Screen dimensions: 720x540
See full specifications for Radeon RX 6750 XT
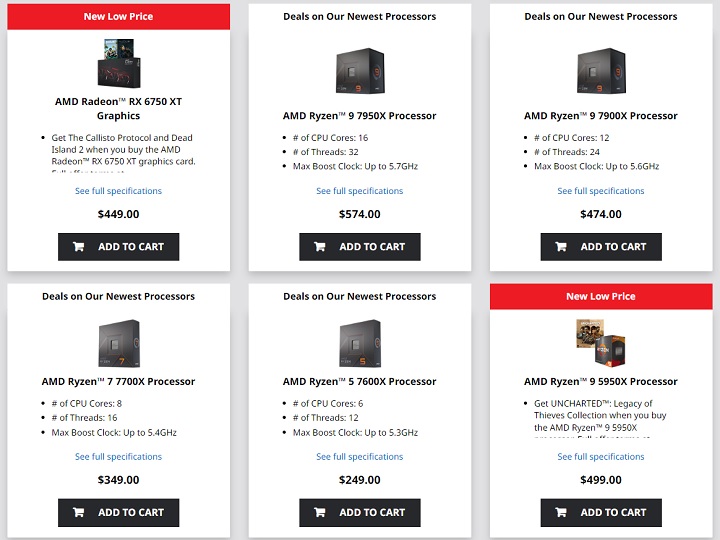(118, 191)
